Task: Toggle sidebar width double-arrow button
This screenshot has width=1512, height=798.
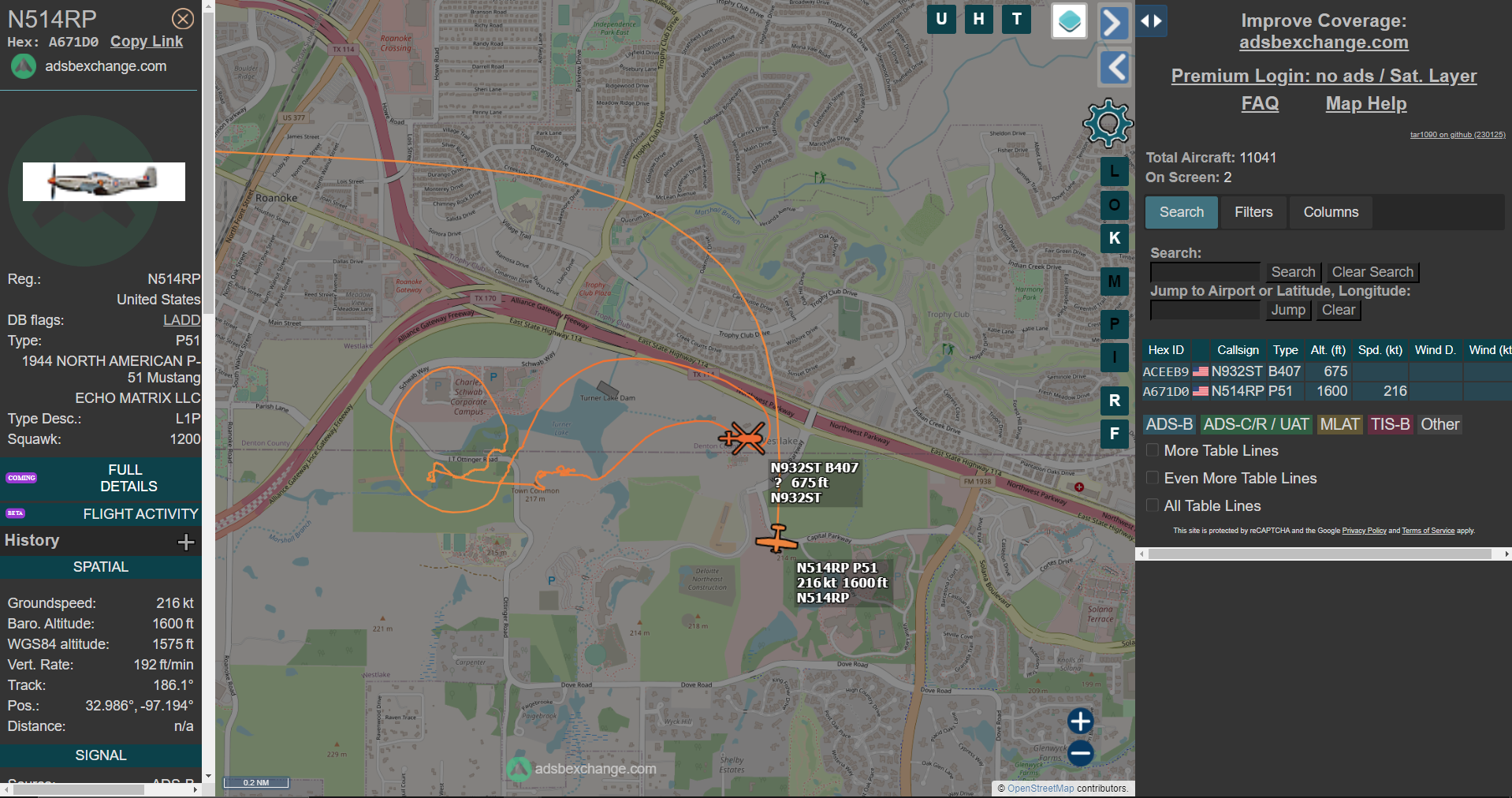Action: point(1152,21)
